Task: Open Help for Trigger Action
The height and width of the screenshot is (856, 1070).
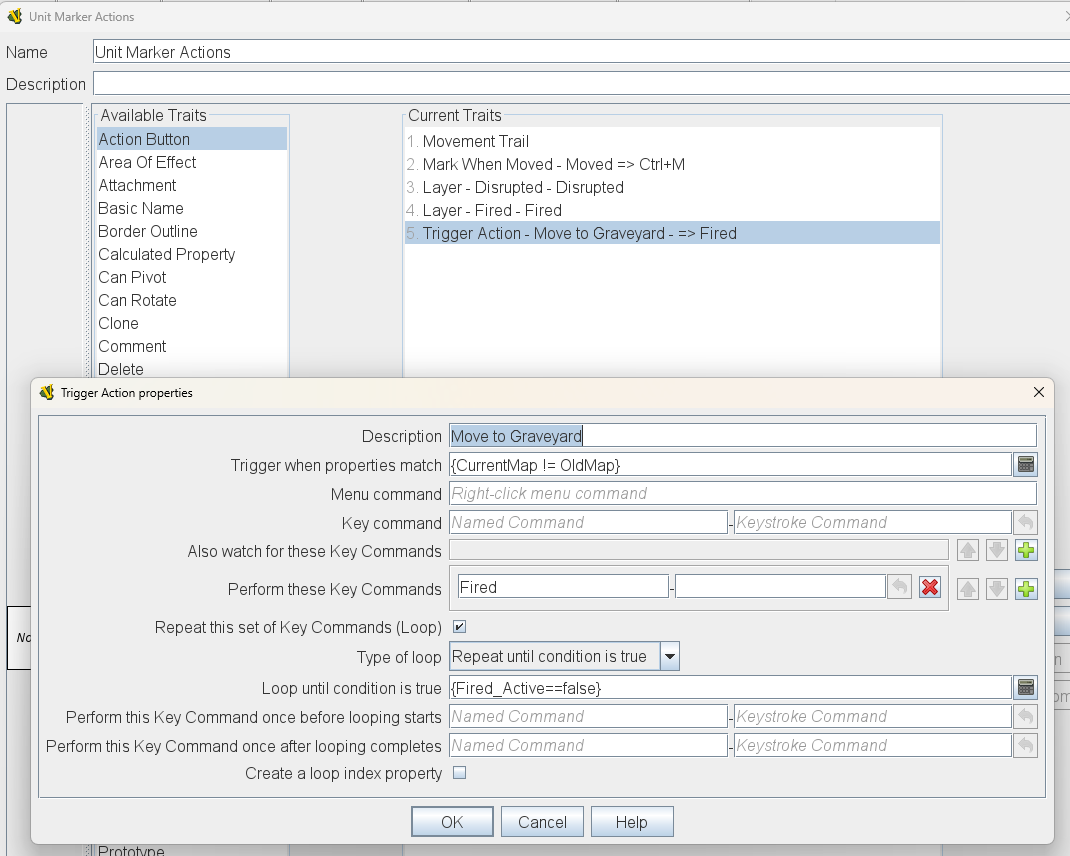Action: pos(632,822)
